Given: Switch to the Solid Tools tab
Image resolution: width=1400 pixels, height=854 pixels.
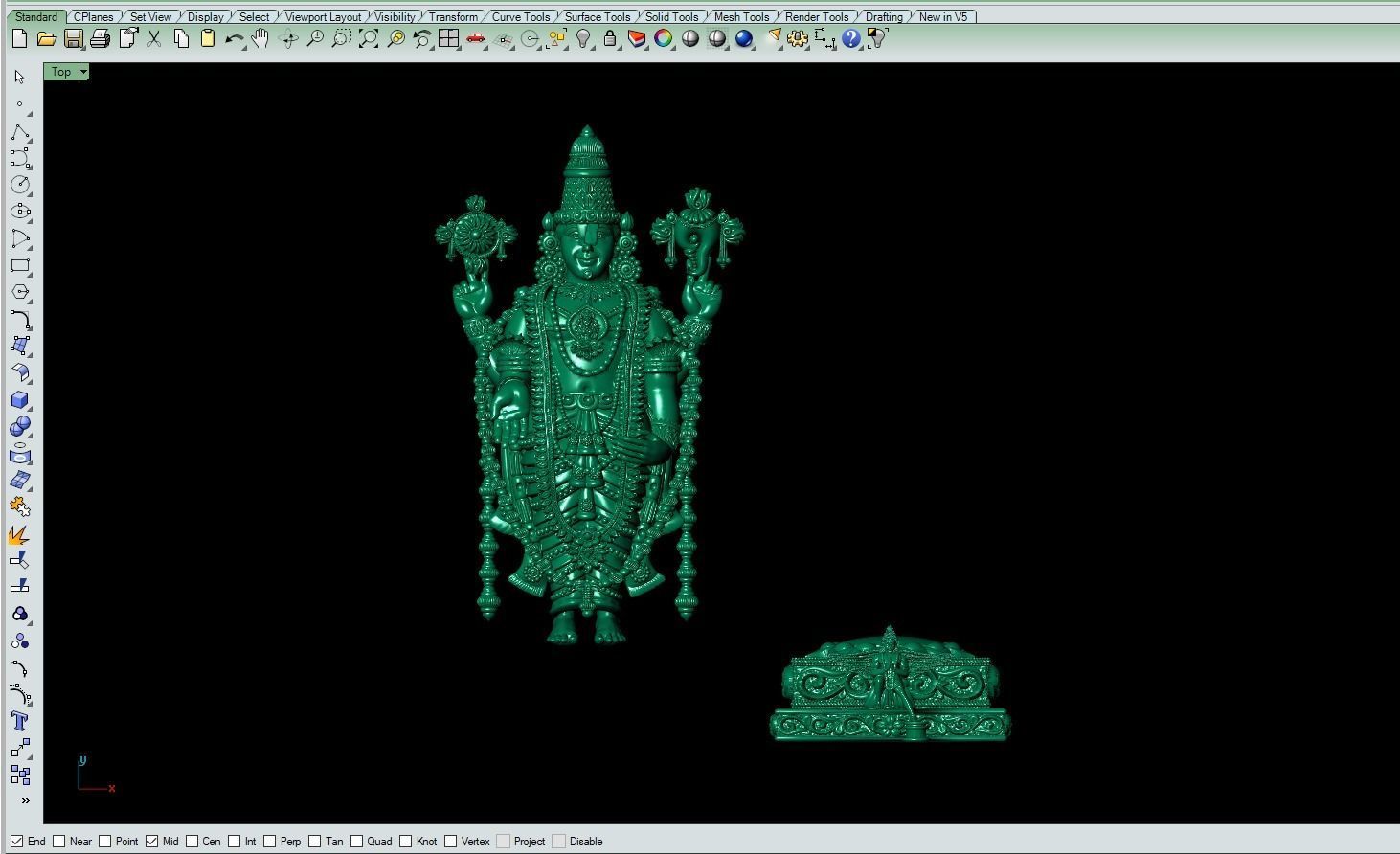Looking at the screenshot, I should coord(671,16).
